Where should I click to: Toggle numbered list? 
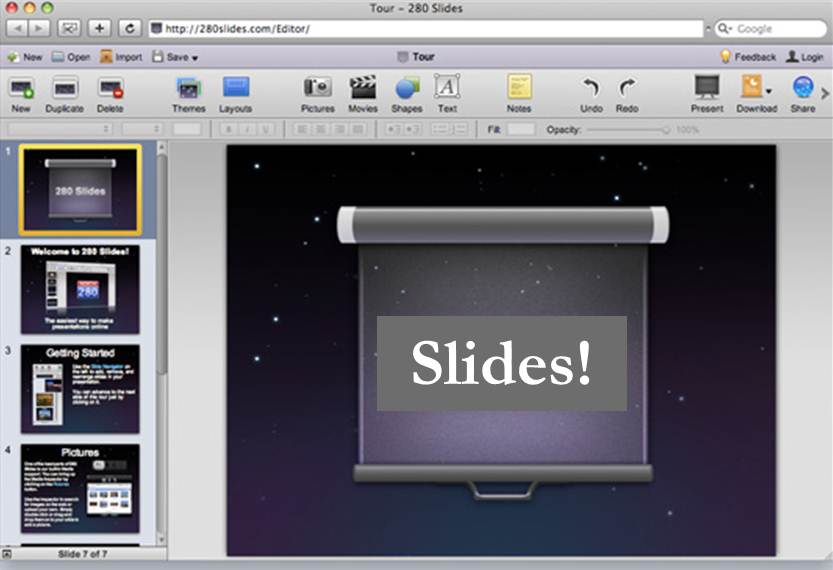click(x=460, y=129)
